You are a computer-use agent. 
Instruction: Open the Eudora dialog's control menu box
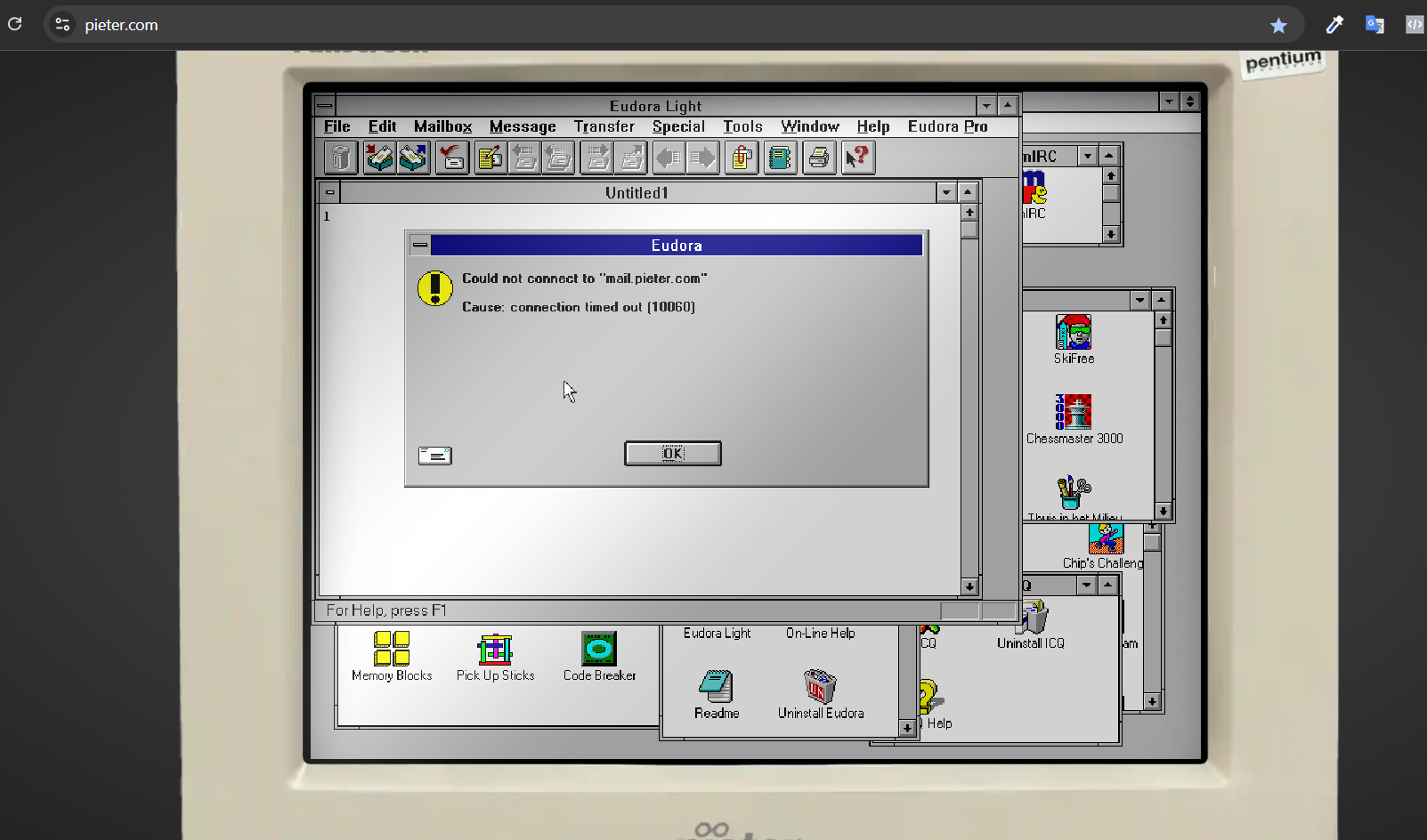click(x=420, y=246)
